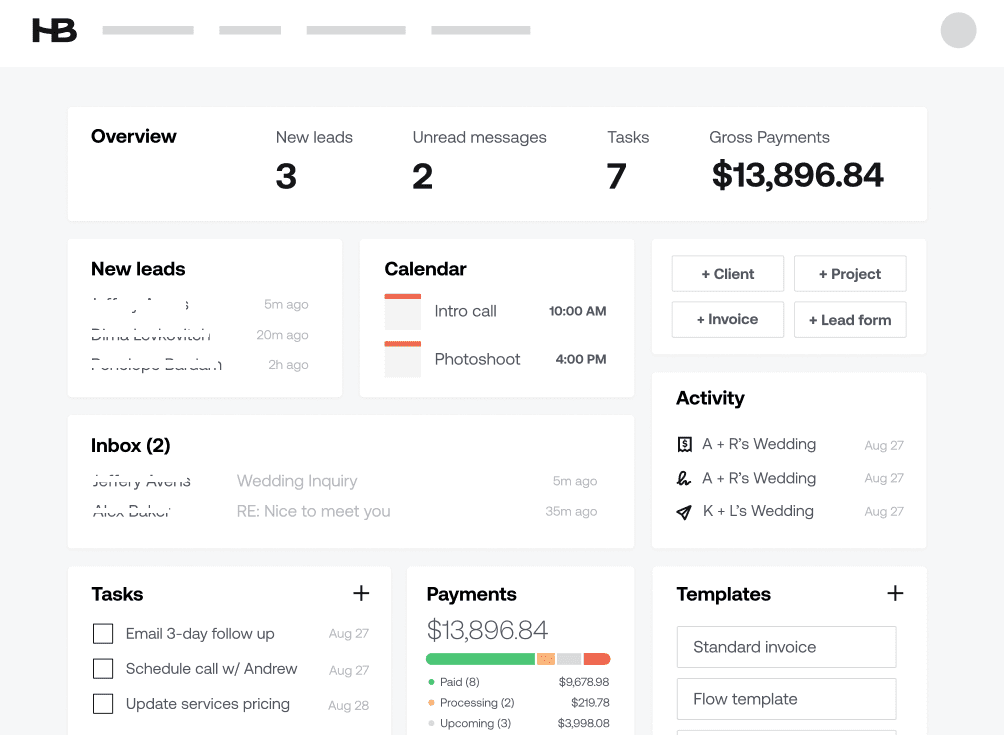
Task: Click the 4:00 PM event time
Action: pos(581,359)
